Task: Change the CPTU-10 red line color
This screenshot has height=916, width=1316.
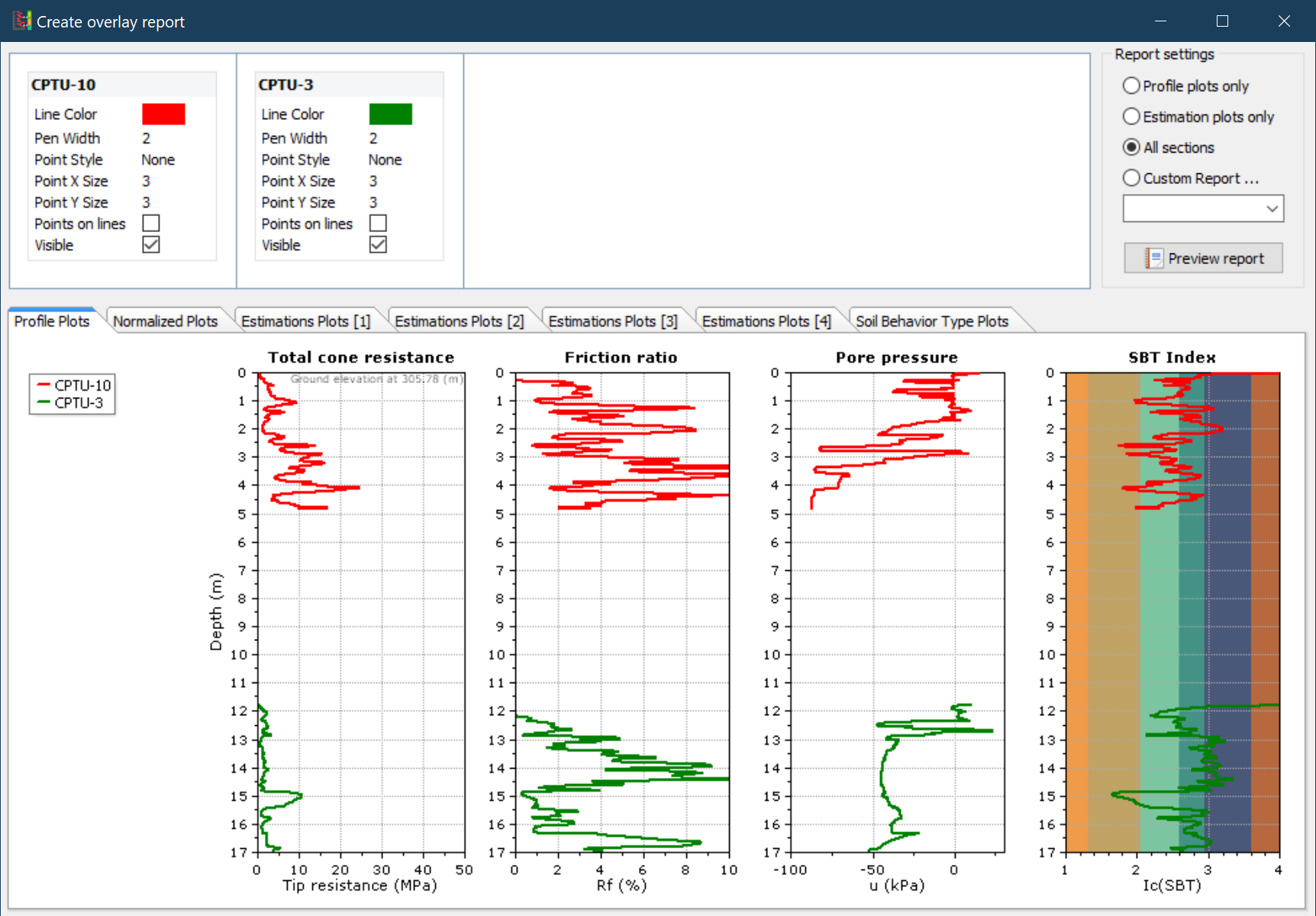Action: [163, 114]
